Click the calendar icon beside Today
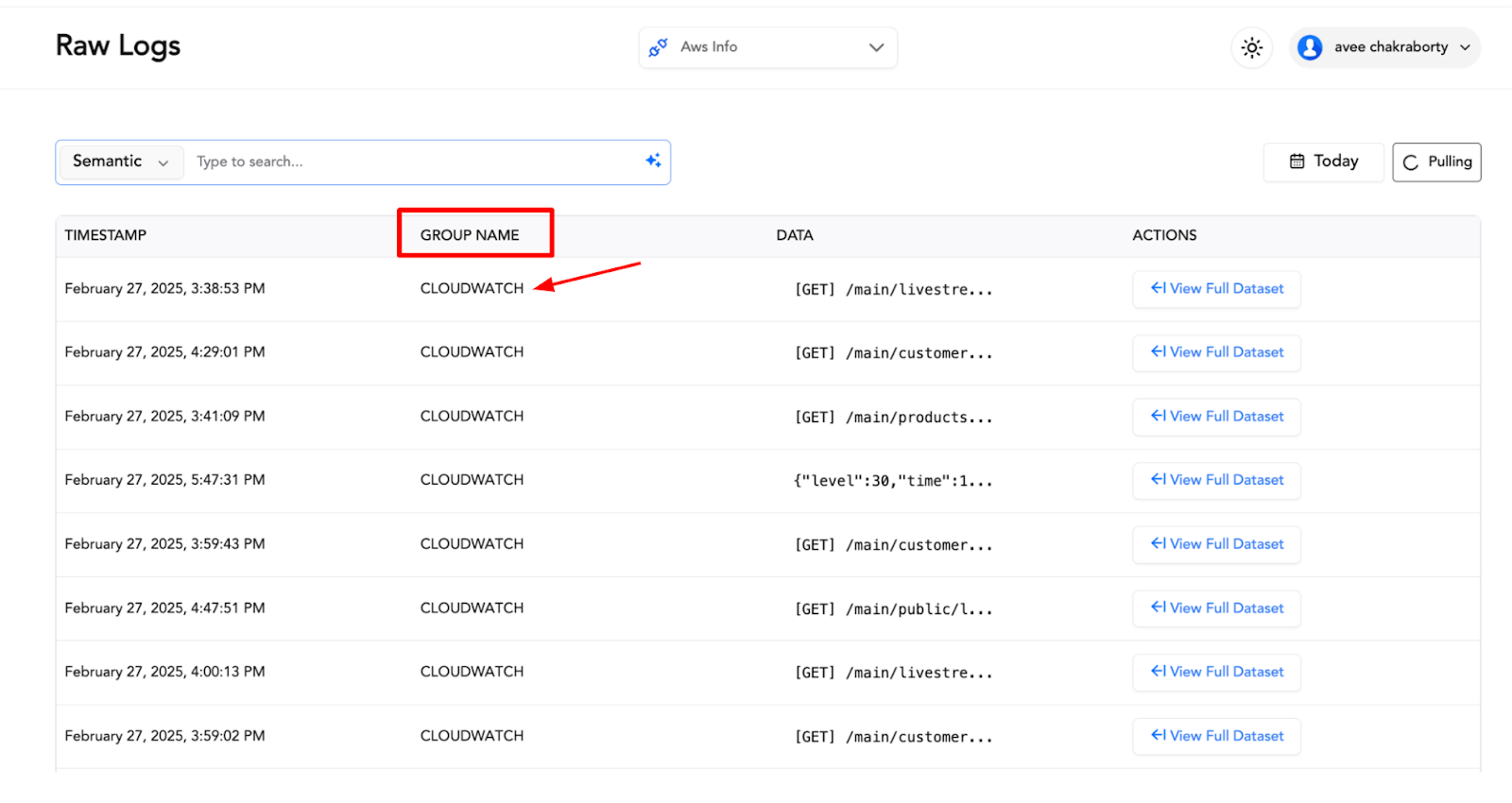 [1297, 162]
